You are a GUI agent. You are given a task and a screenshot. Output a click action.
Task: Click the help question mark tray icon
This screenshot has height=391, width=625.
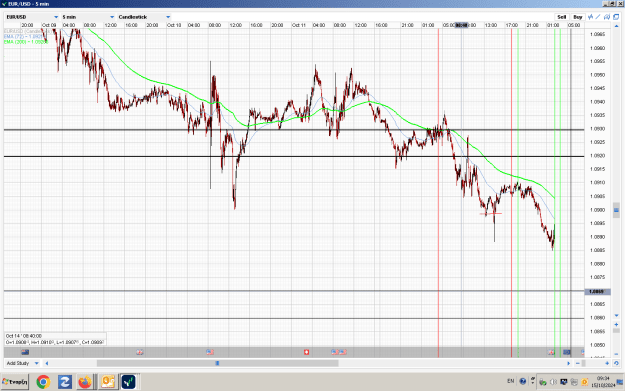pos(523,381)
